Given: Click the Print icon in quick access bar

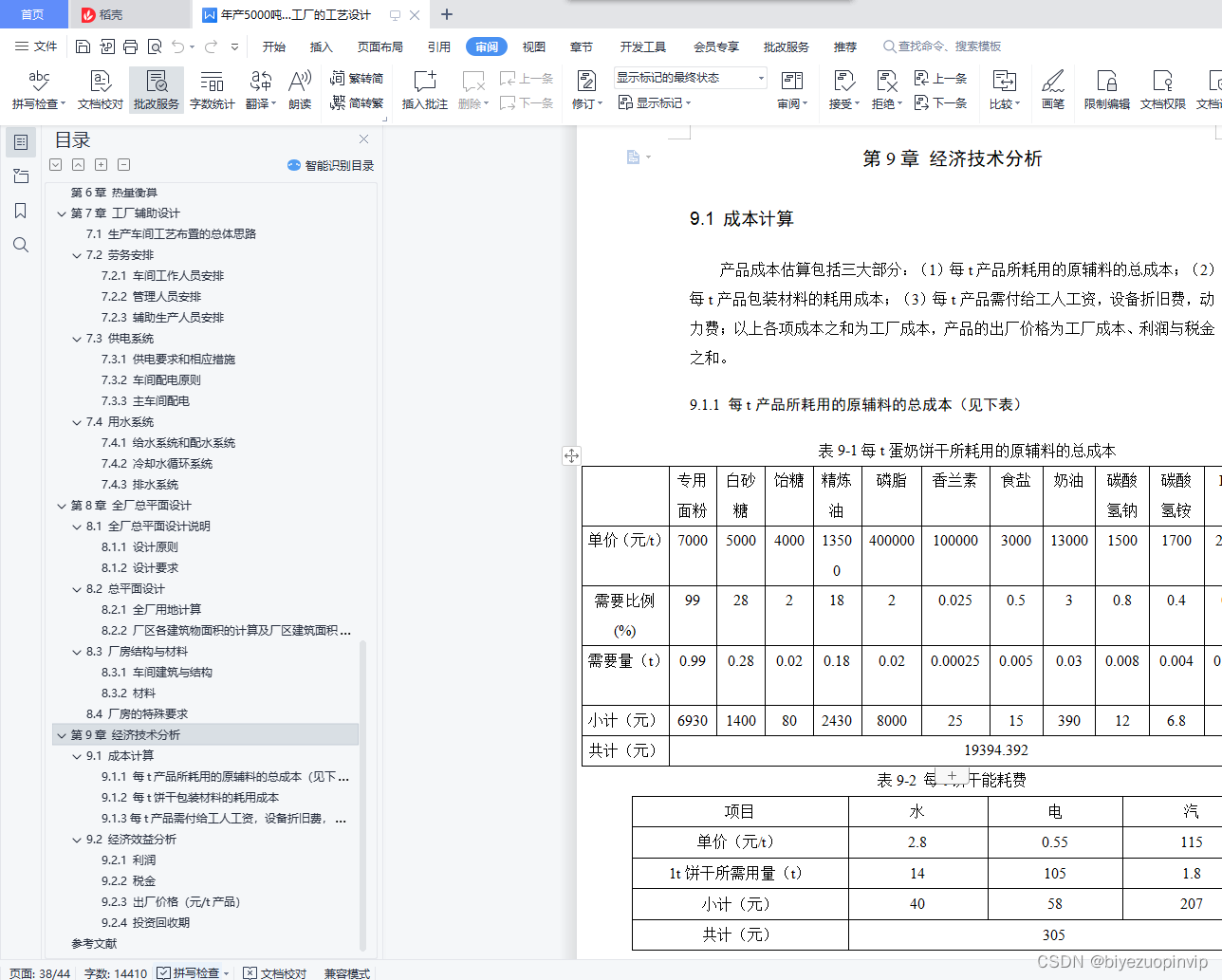Looking at the screenshot, I should pos(131,46).
